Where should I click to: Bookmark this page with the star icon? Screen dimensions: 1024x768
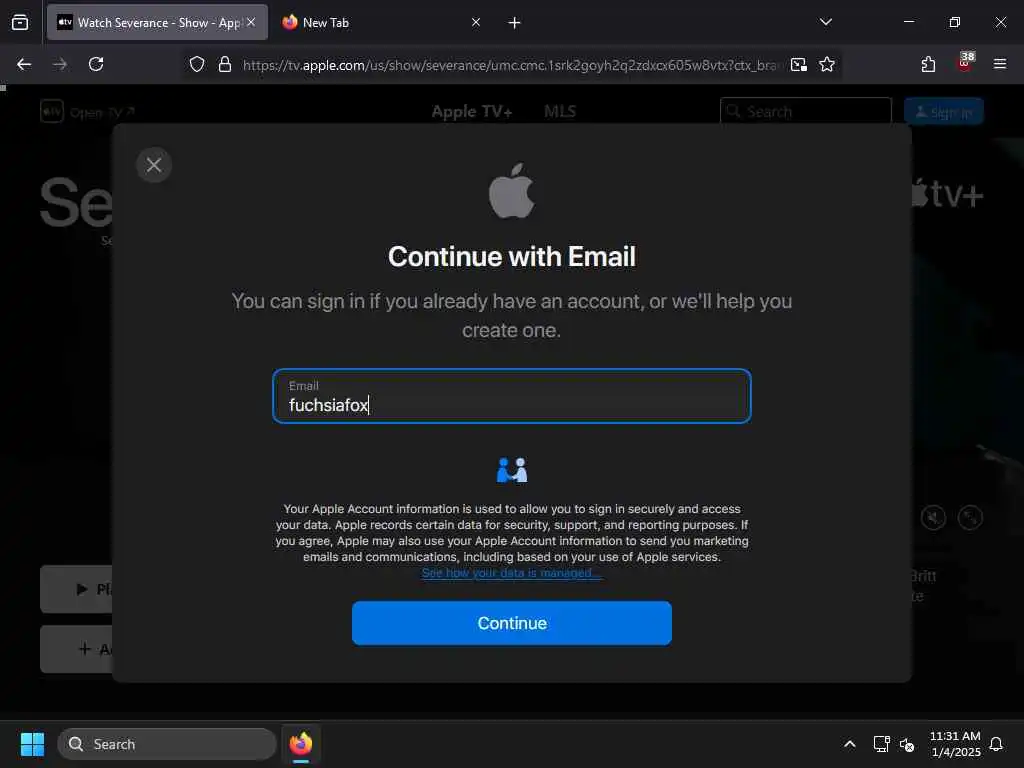click(827, 64)
